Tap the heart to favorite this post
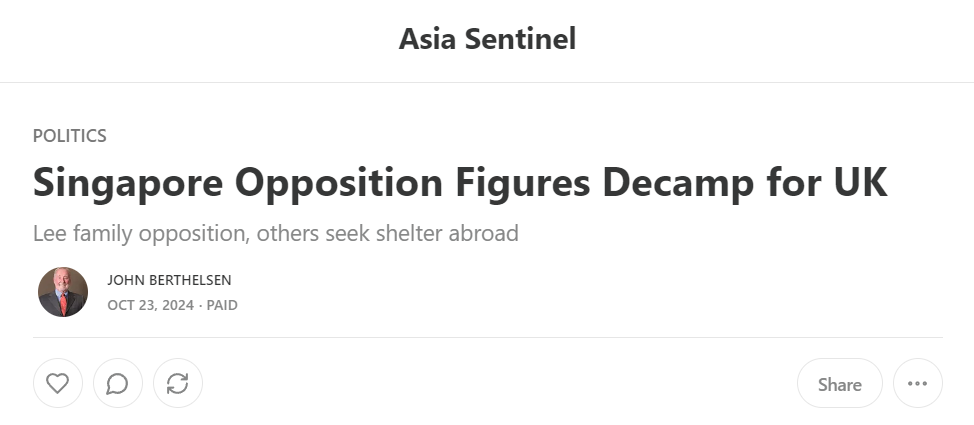 tap(58, 383)
